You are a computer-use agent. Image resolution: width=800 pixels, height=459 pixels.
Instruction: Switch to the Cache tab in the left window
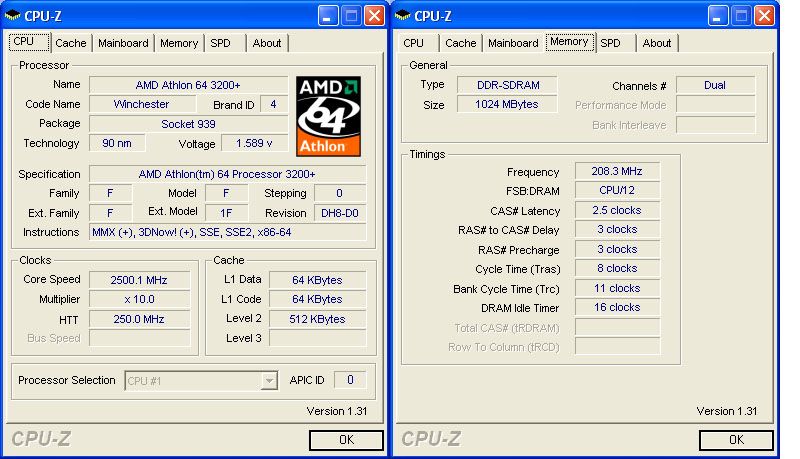pos(71,43)
